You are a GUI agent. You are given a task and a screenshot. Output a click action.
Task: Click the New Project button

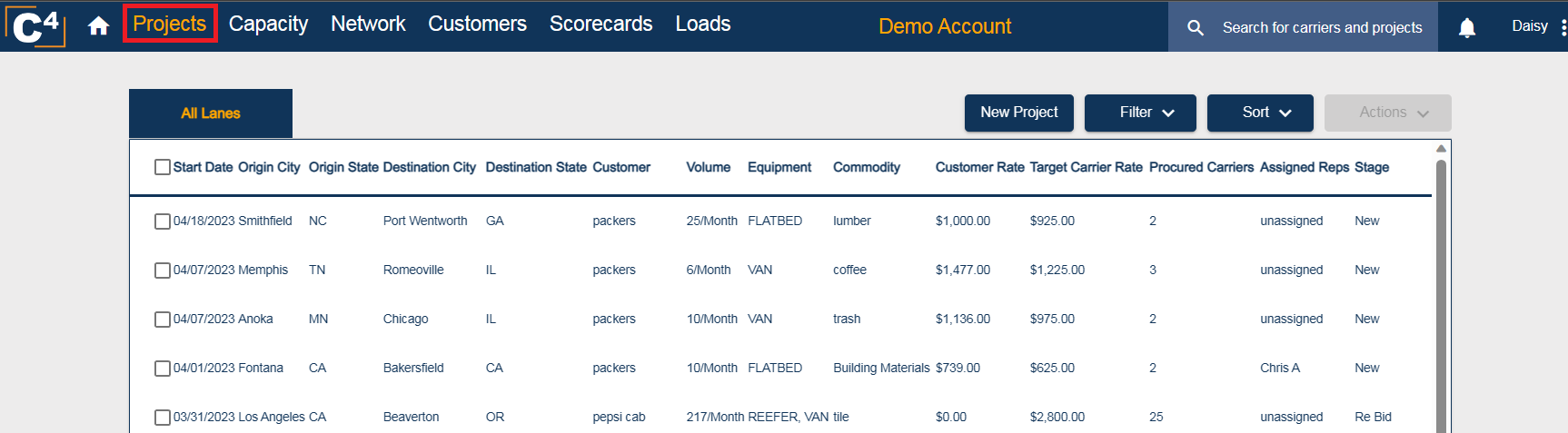[1018, 113]
